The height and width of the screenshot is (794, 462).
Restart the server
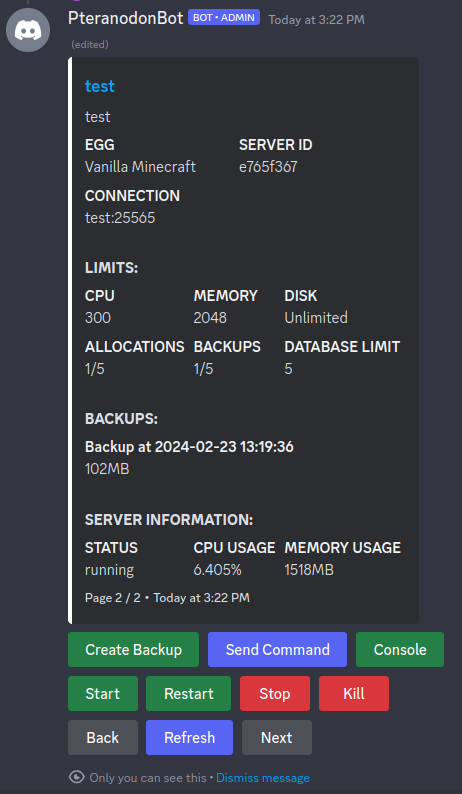tap(188, 693)
